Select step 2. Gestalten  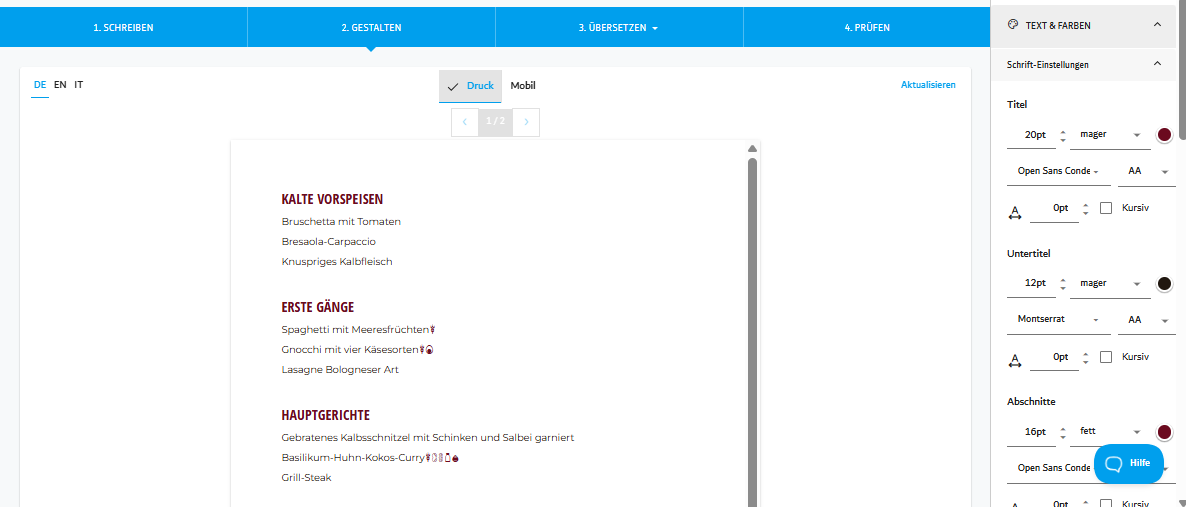click(x=371, y=27)
